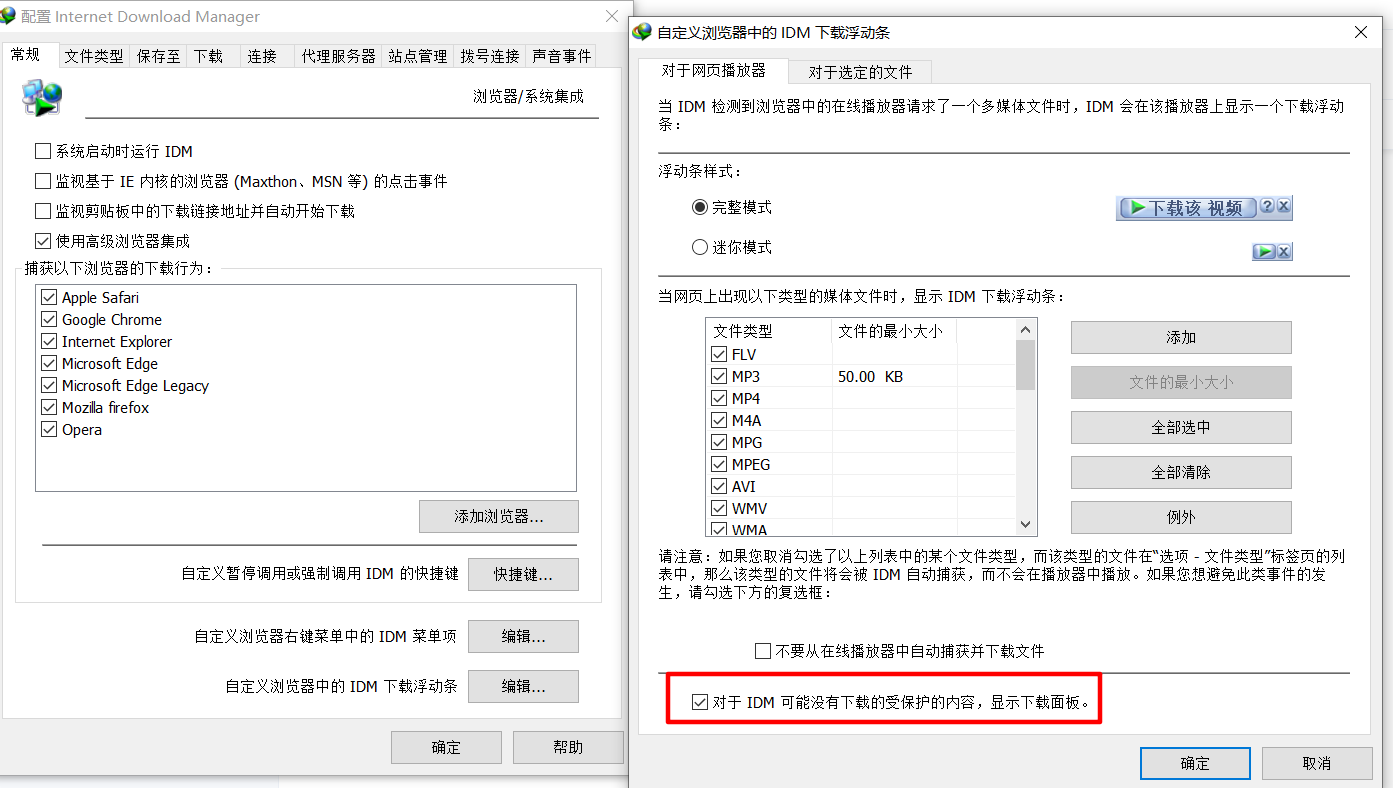Screen dimensions: 1393x788
Task: Click the mini-mode download bar preview image
Action: (x=1272, y=251)
